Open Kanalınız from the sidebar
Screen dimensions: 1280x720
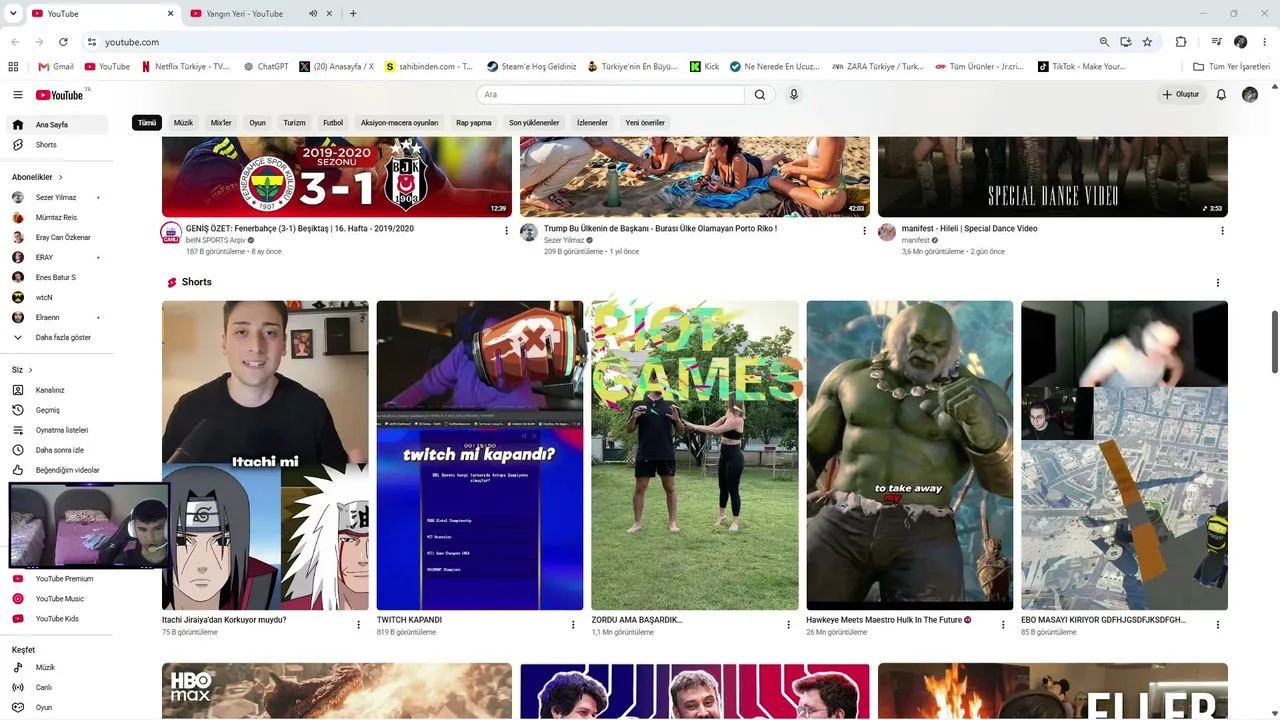pos(56,390)
